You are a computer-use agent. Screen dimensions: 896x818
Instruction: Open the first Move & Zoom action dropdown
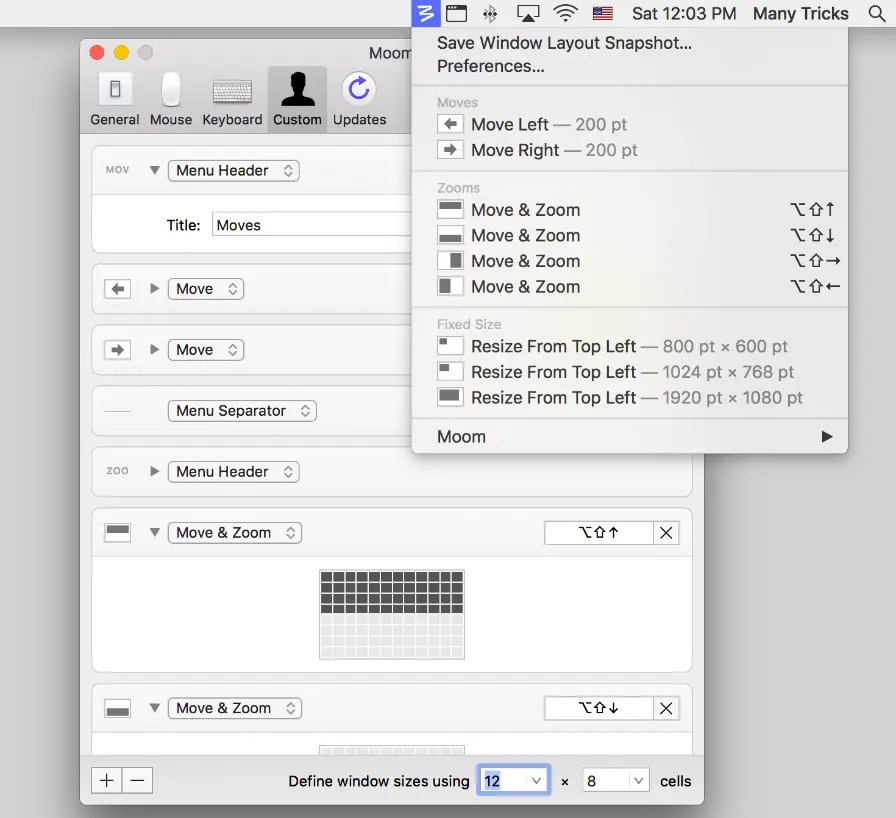click(x=235, y=532)
